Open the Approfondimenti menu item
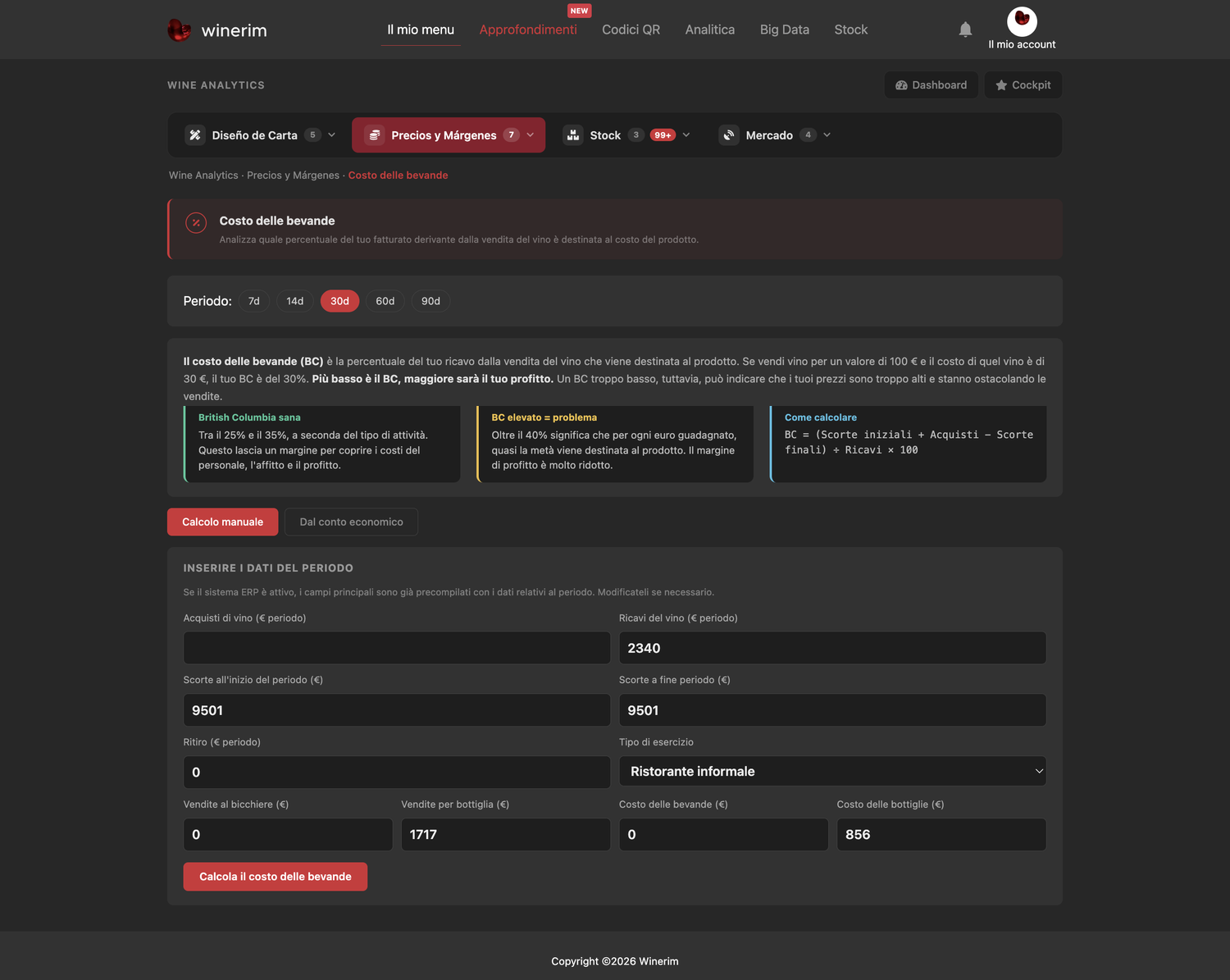This screenshot has width=1230, height=980. [528, 30]
